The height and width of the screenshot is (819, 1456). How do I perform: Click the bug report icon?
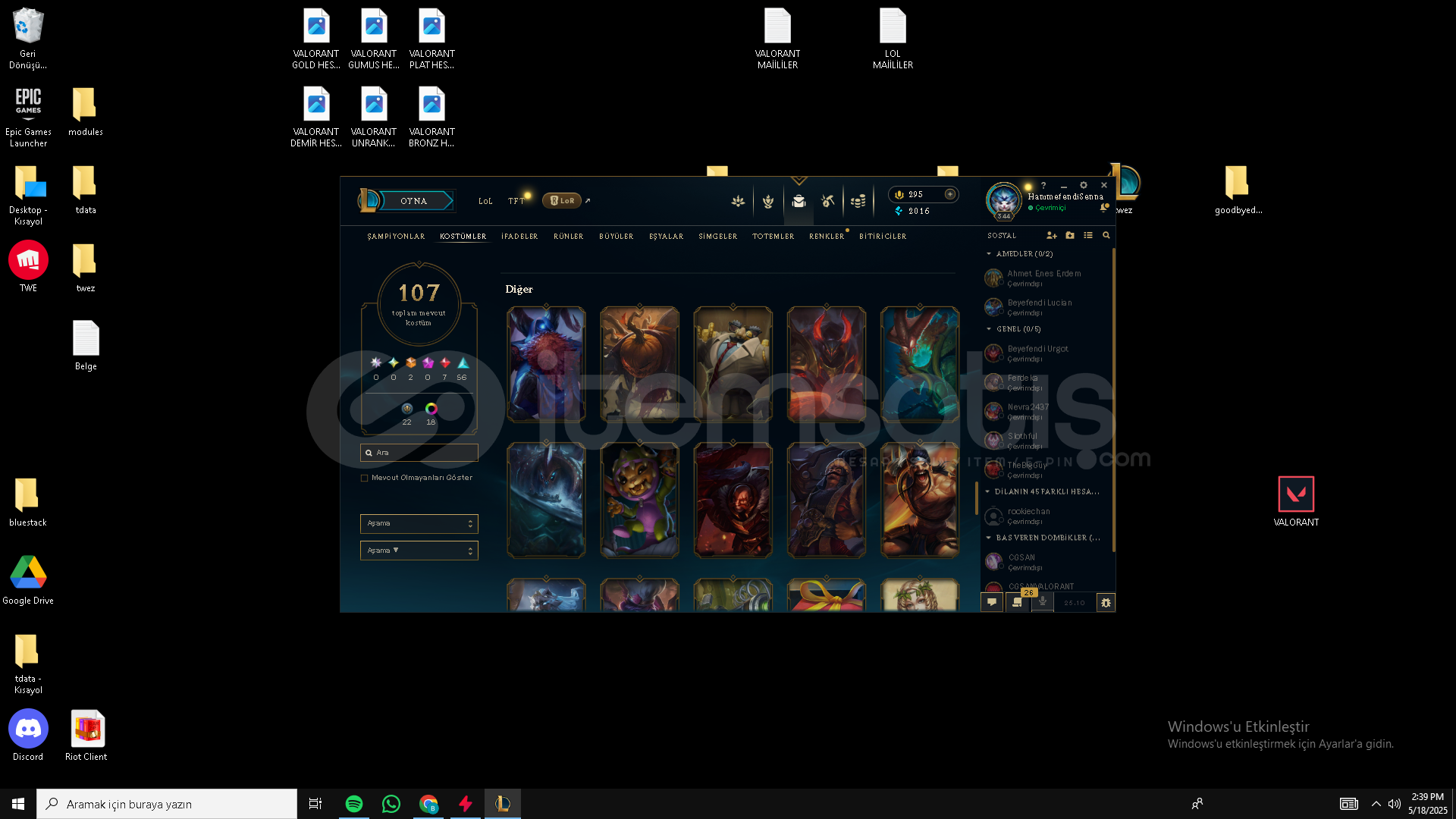pyautogui.click(x=1106, y=603)
